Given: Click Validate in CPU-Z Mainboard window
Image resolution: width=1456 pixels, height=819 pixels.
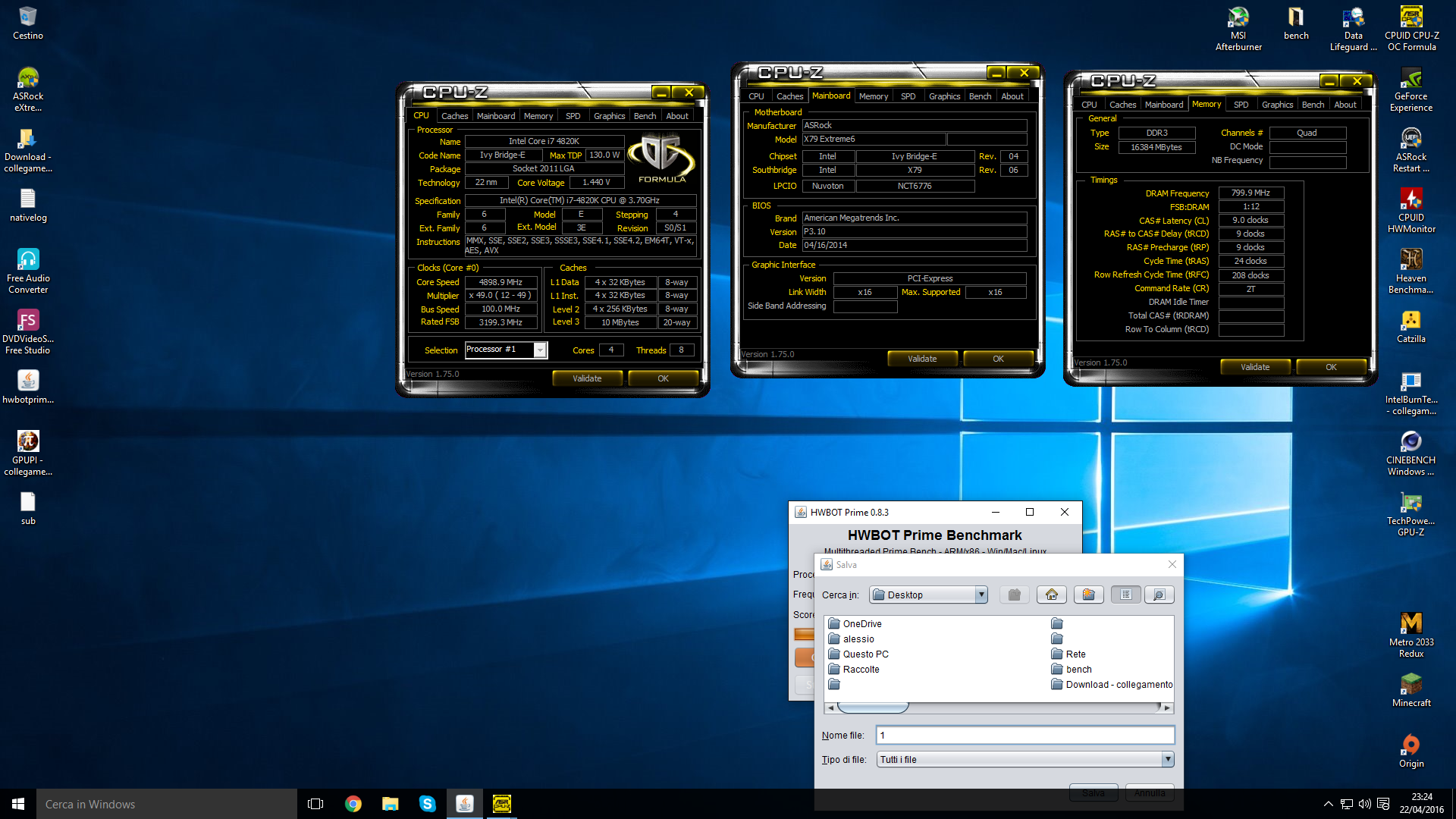Looking at the screenshot, I should click(x=922, y=359).
